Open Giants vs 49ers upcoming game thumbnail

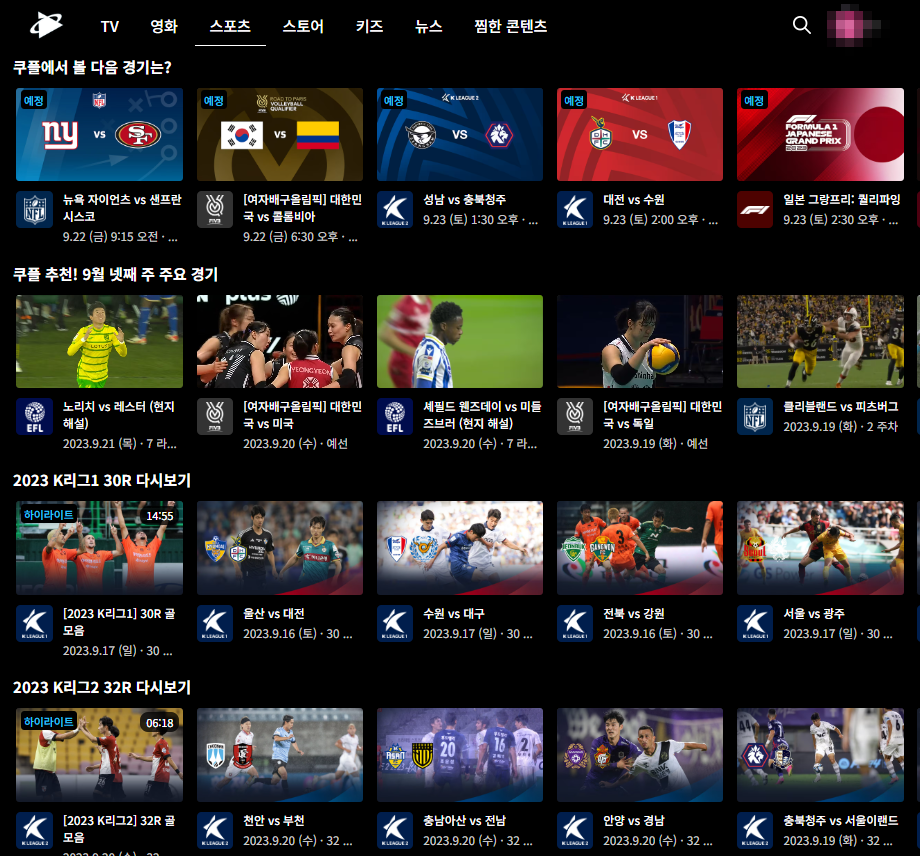(99, 134)
